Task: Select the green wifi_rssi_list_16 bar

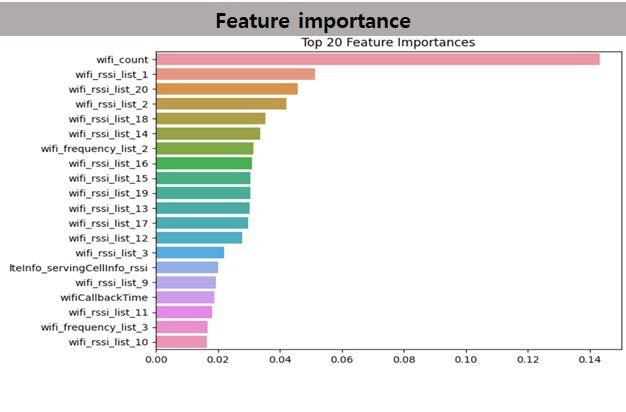Action: [204, 163]
